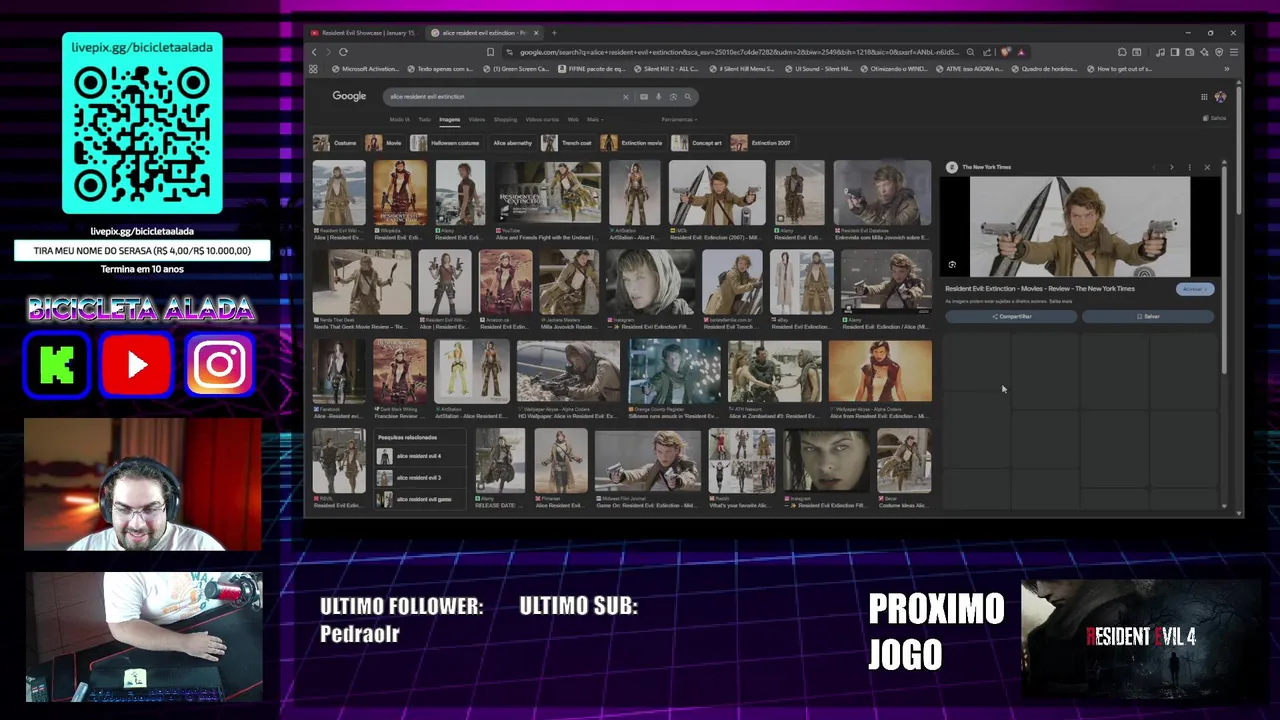Click the bookmark icon beside the address bar
The width and height of the screenshot is (1280, 720).
[x=490, y=52]
